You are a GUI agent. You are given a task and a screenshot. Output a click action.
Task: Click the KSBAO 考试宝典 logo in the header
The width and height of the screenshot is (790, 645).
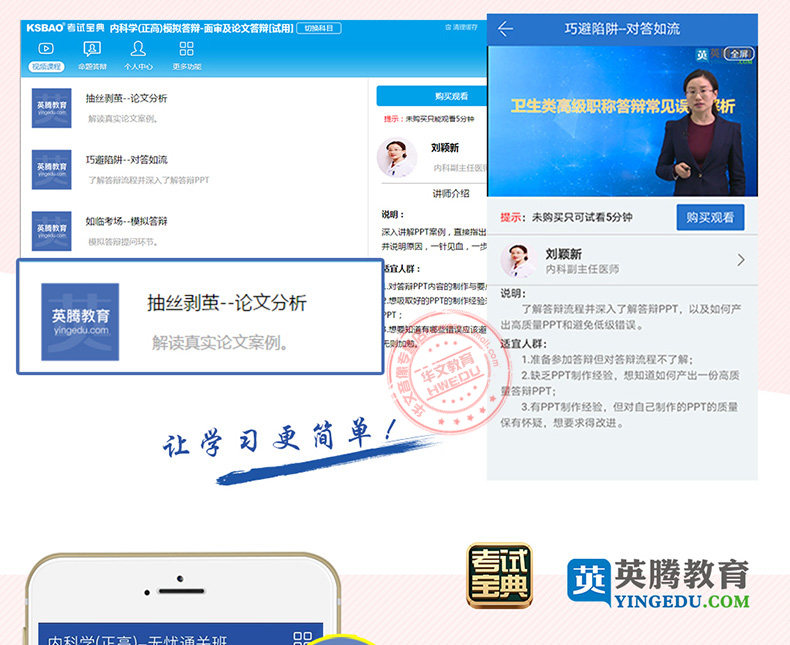[x=65, y=28]
